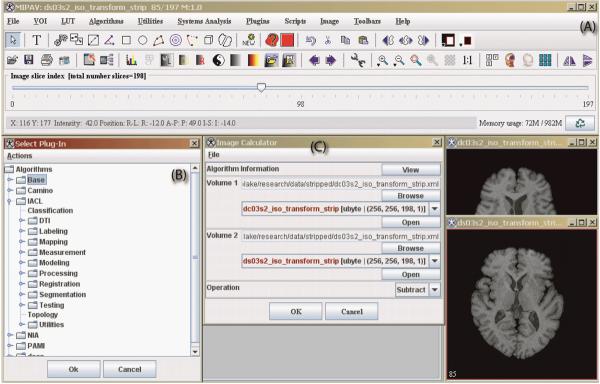Viewport: 600px width, 384px height.
Task: Open the Actions menu in Select Plug-In
Action: point(20,156)
